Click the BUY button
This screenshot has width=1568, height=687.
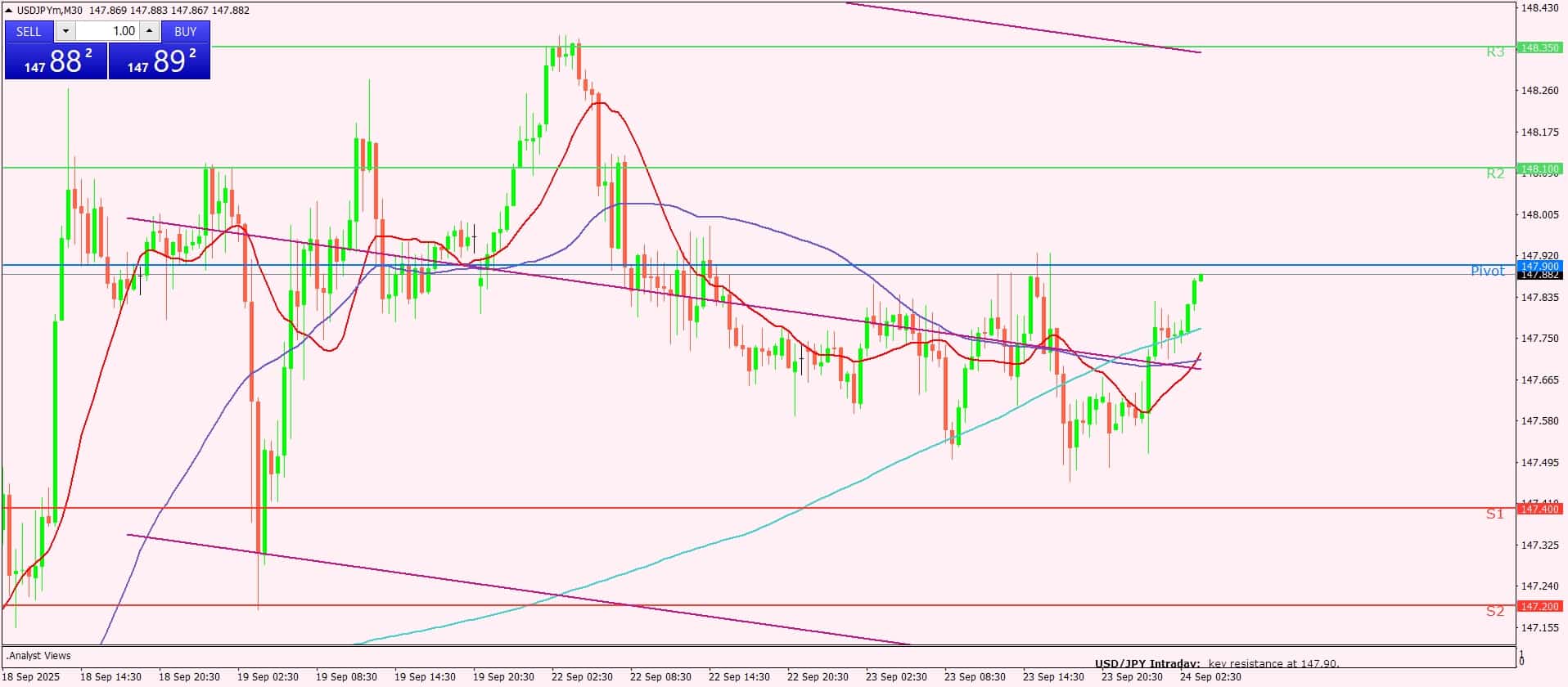(186, 31)
